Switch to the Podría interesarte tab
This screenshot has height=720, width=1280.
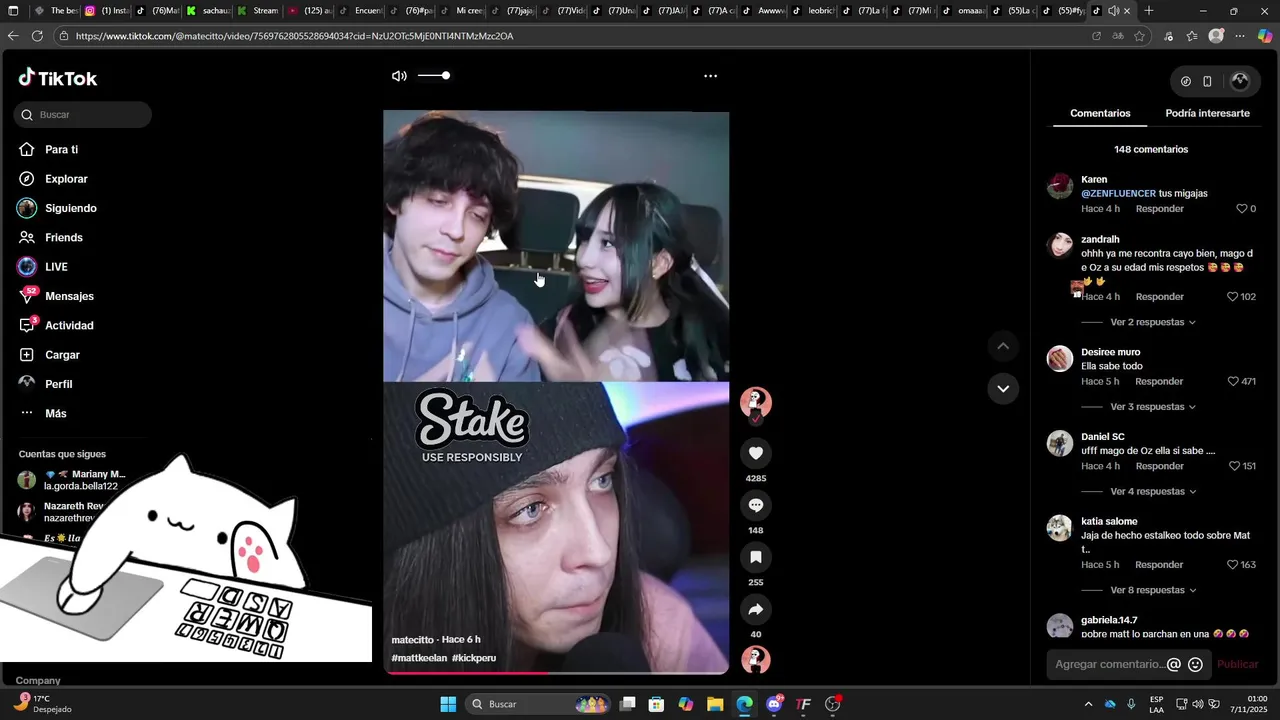pyautogui.click(x=1207, y=113)
